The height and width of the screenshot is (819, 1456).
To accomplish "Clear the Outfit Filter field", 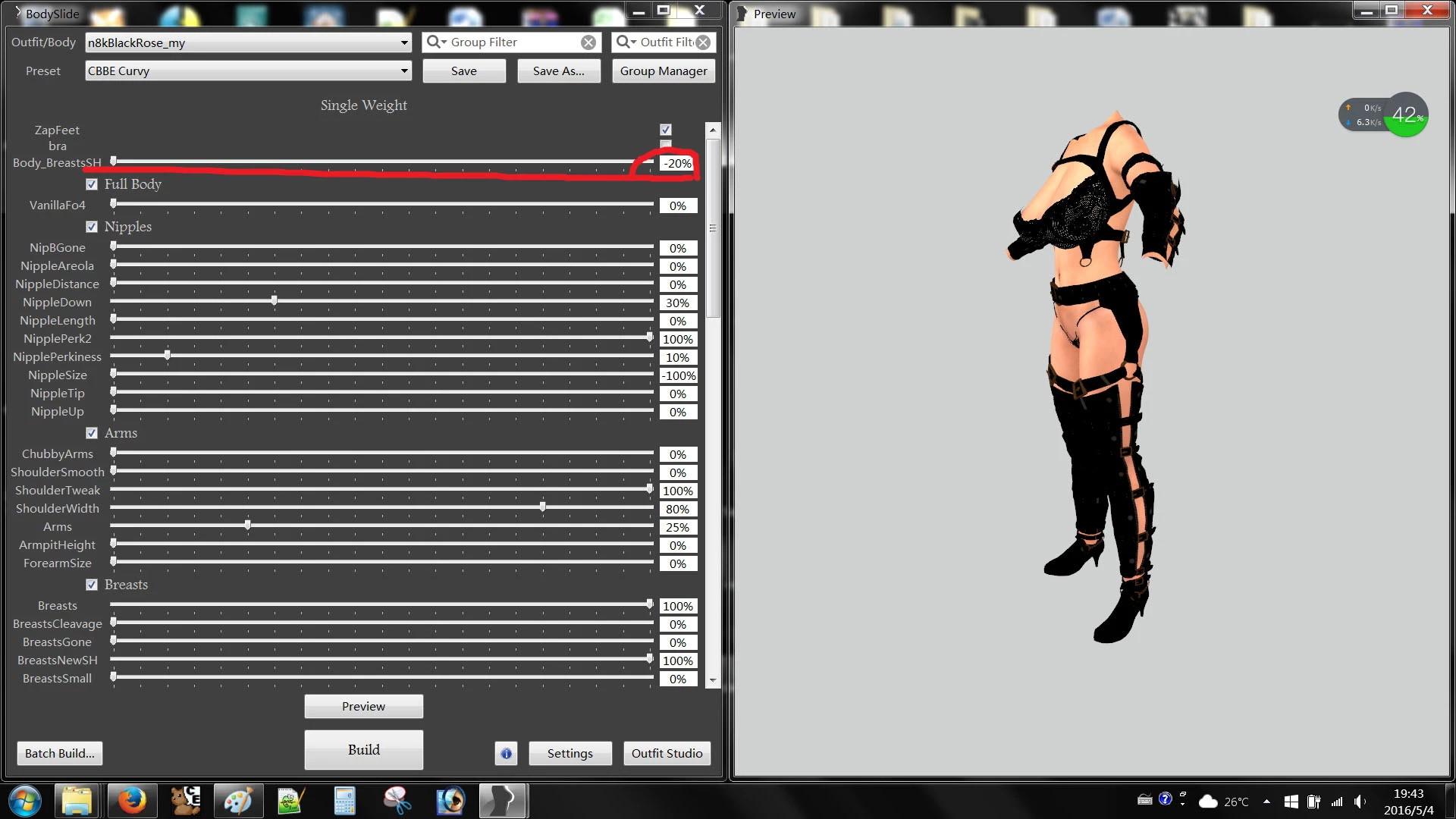I will 704,42.
